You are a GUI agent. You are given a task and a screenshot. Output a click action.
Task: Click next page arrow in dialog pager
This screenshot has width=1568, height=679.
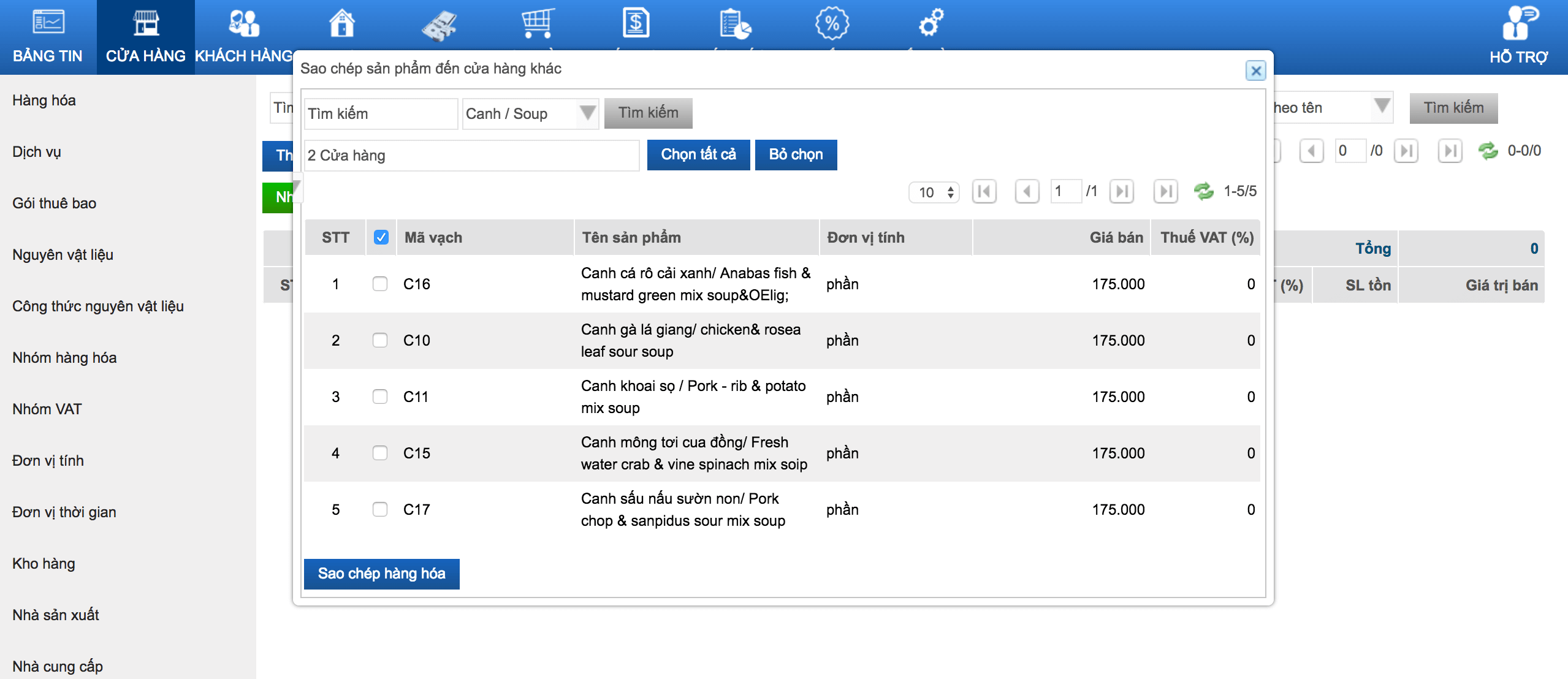pyautogui.click(x=1121, y=191)
